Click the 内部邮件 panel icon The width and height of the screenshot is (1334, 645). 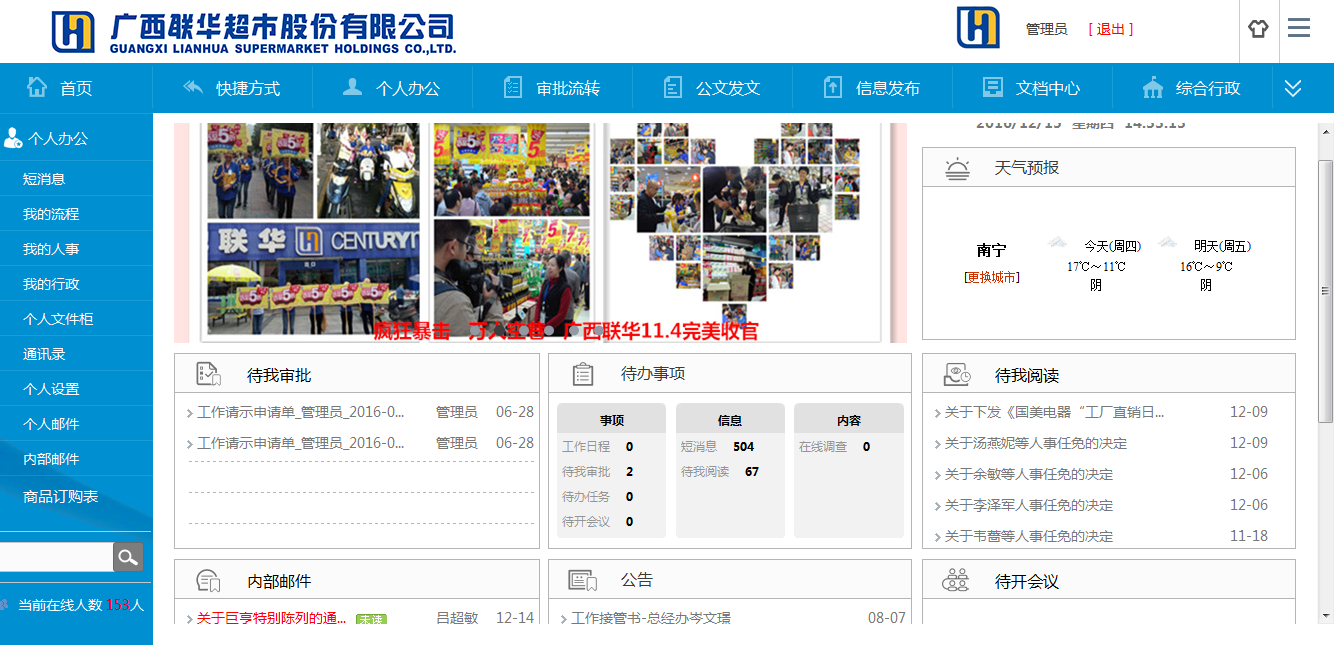(208, 581)
